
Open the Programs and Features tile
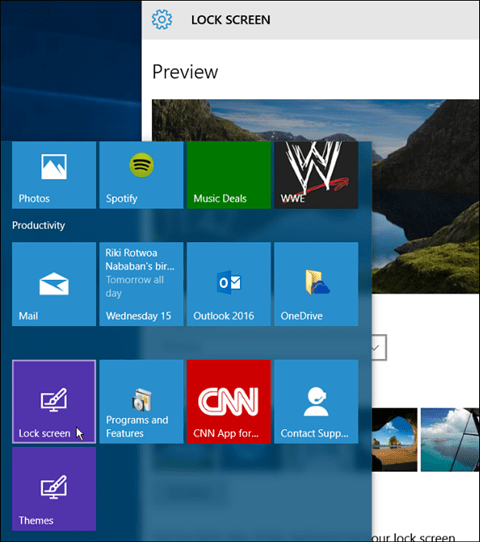pos(141,402)
